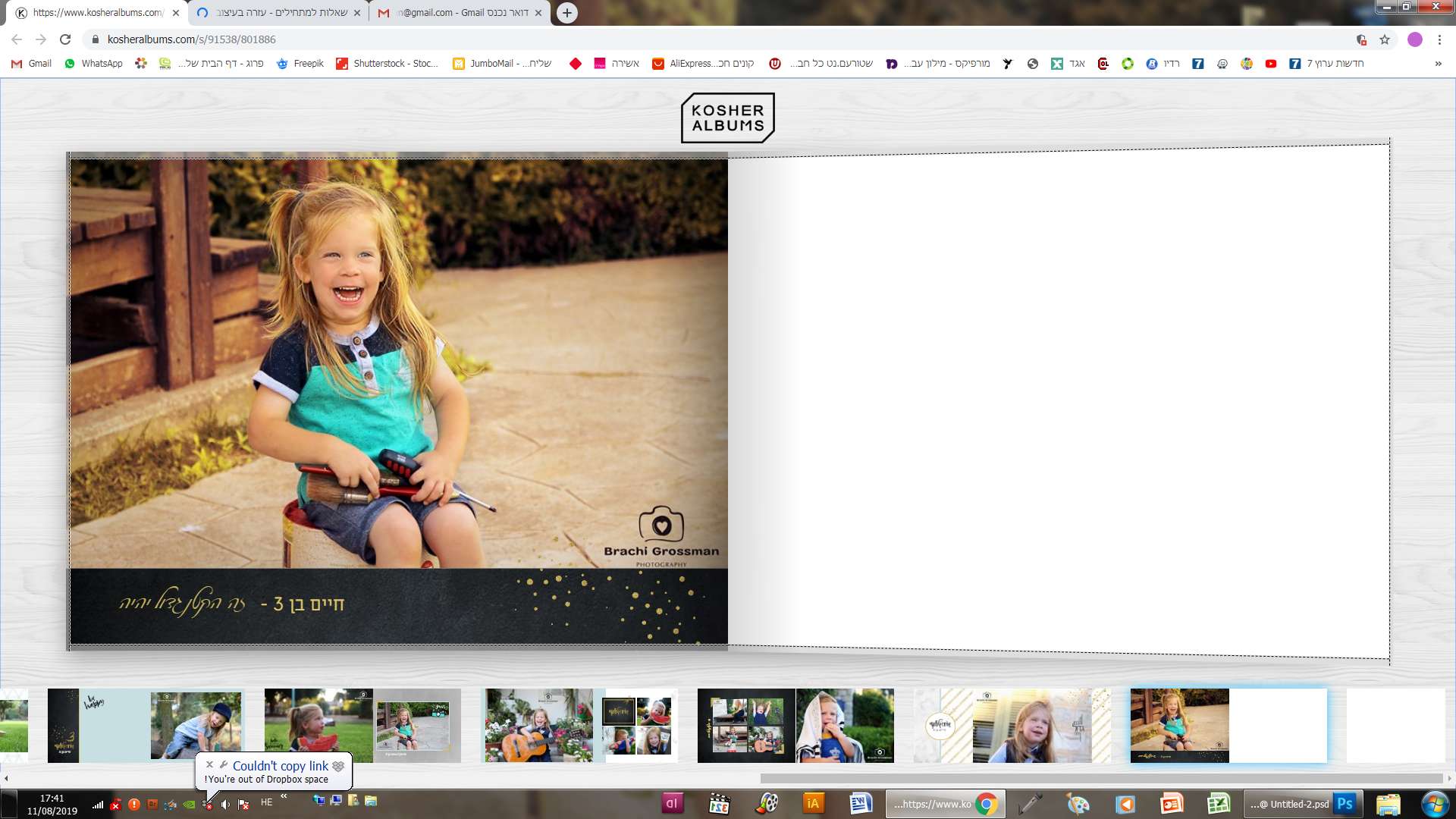Screen dimensions: 1456x819
Task: Toggle the HE language indicator
Action: click(x=266, y=802)
